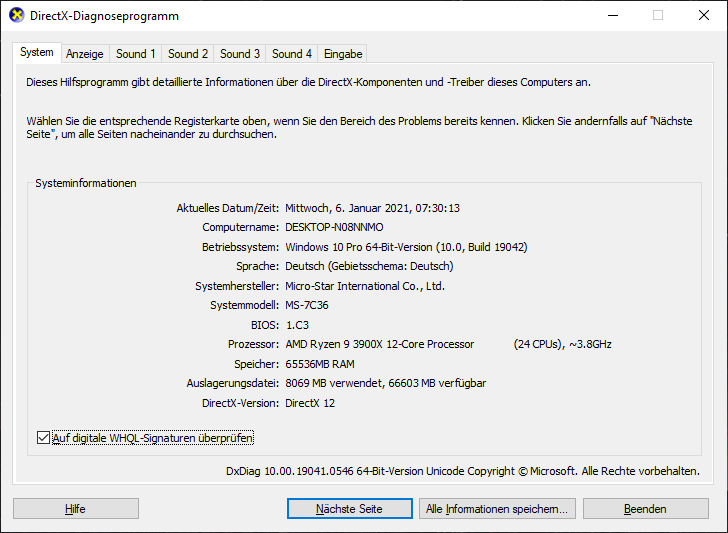Screen dimensions: 728x533
Task: Click the Systeminformationen group label
Action: (86, 183)
